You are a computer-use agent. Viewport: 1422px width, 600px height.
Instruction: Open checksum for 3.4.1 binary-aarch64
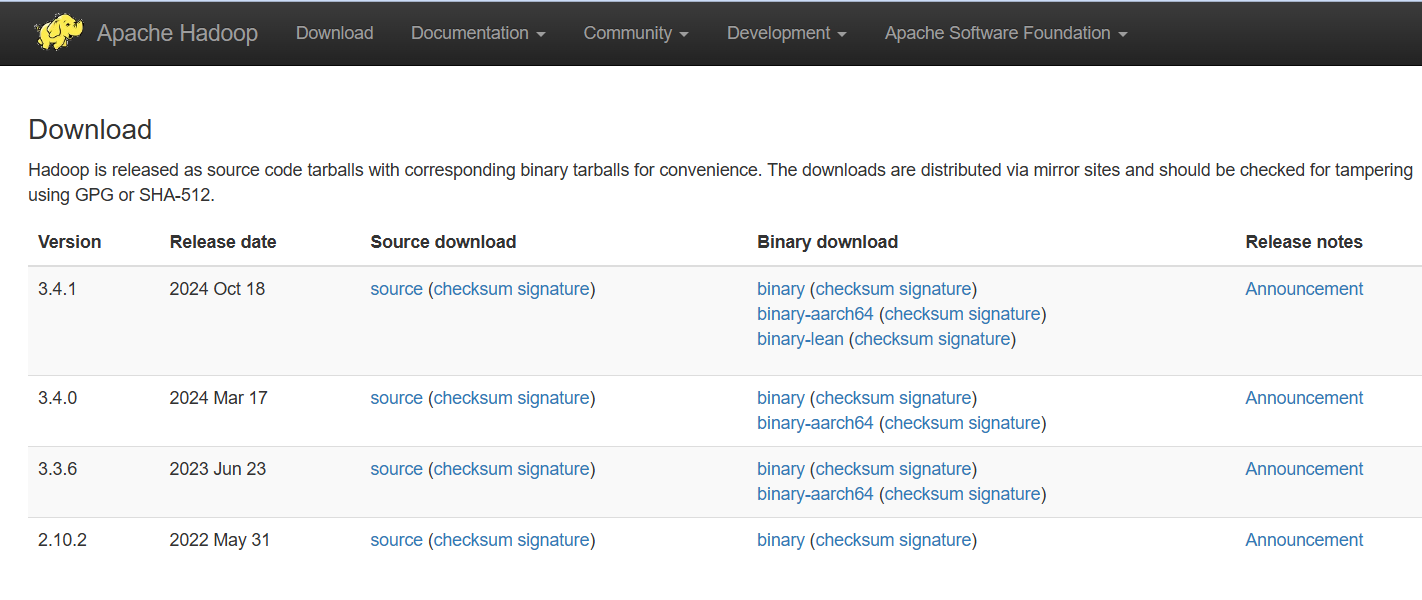coord(924,314)
